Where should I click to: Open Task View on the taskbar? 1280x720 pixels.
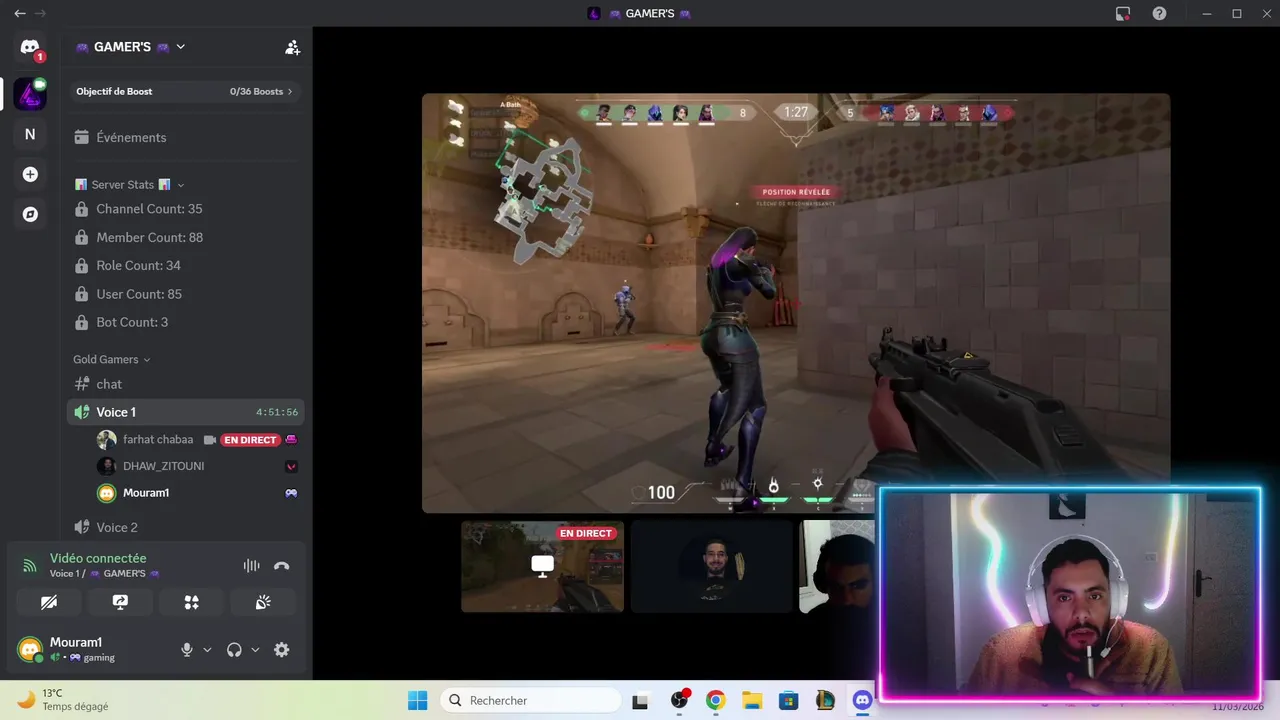click(x=641, y=700)
